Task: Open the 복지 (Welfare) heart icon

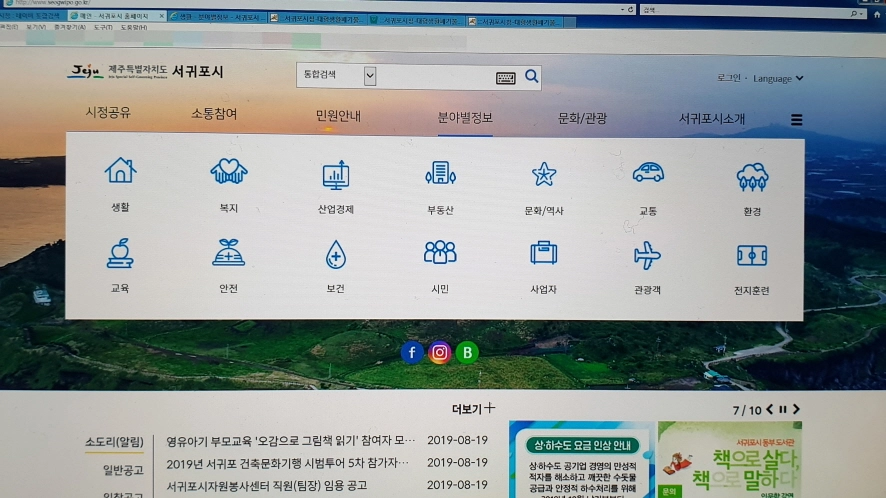Action: pos(229,171)
